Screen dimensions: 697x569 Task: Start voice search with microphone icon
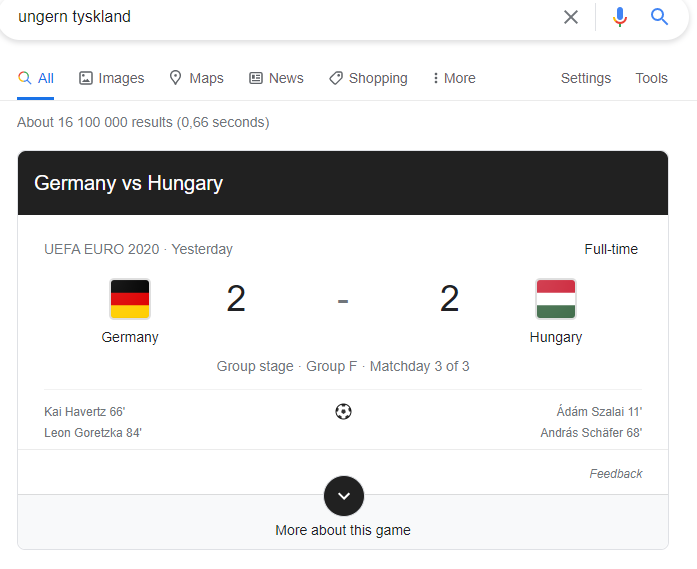tap(620, 17)
